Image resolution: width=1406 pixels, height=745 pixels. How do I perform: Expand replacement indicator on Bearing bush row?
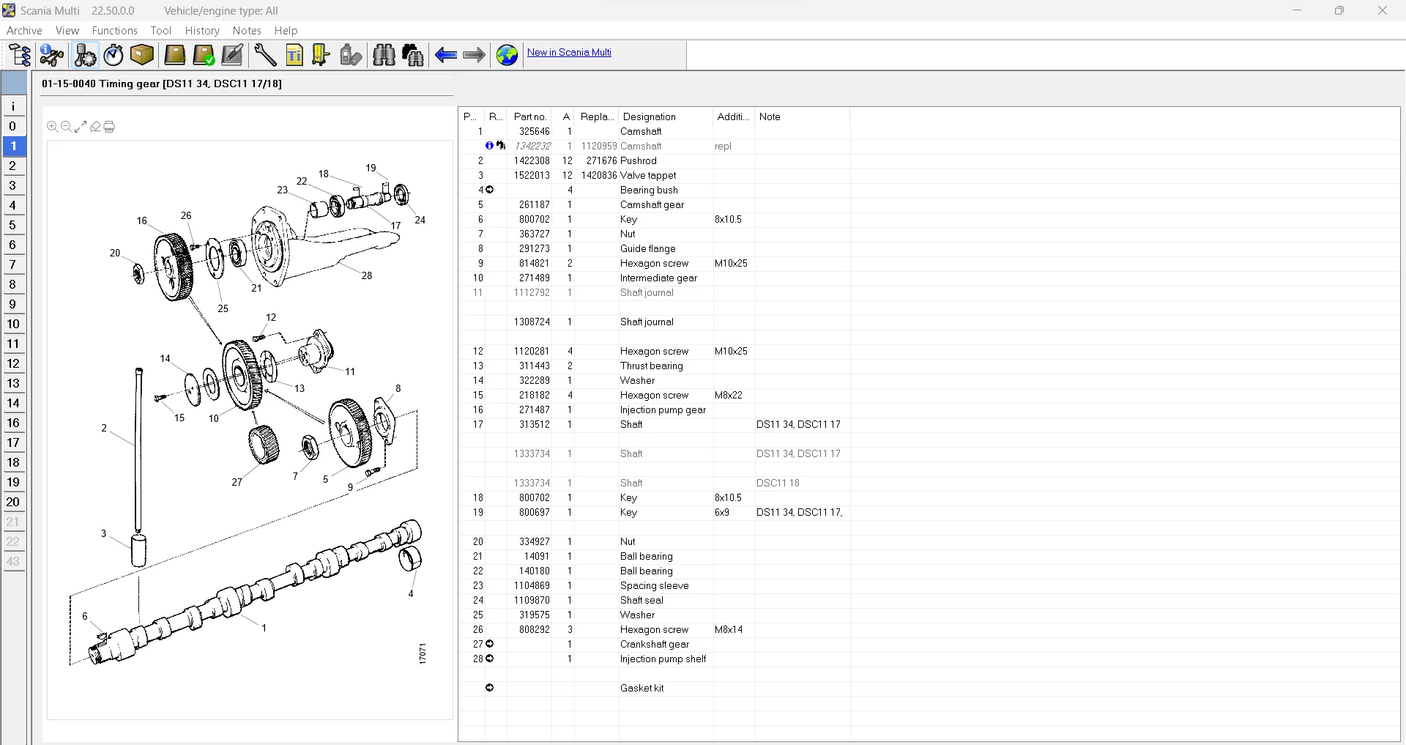[x=489, y=189]
